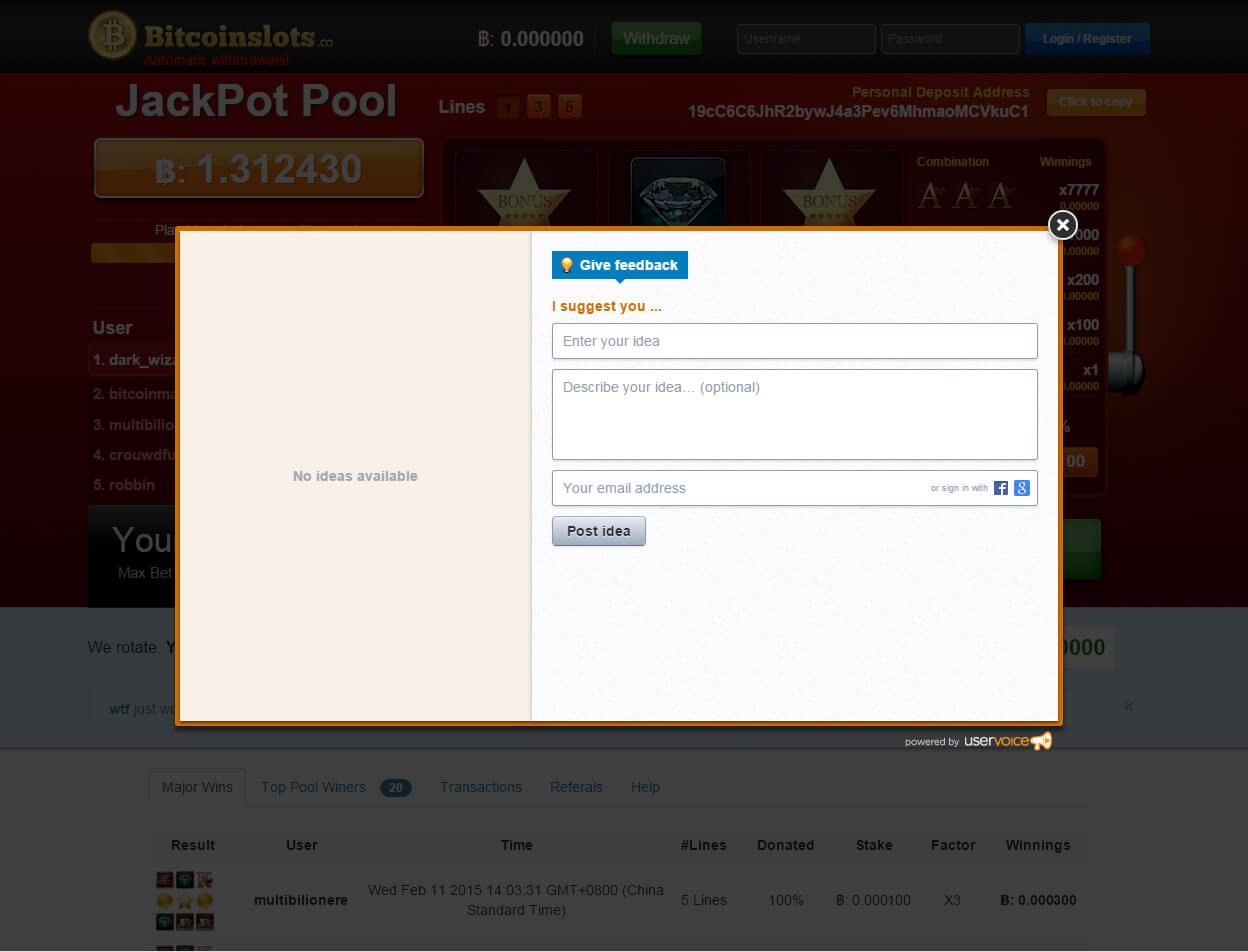Viewport: 1248px width, 952px height.
Task: Click the UserVoice megaphone logo
Action: coord(1041,741)
